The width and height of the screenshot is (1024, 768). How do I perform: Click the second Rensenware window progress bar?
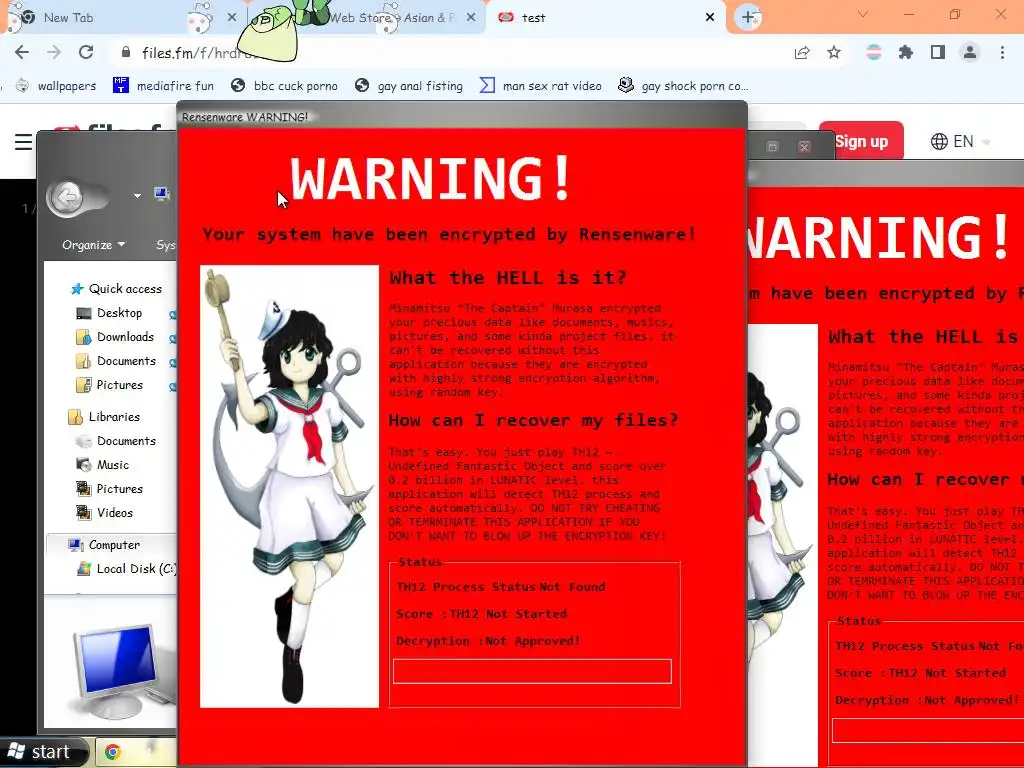[928, 730]
